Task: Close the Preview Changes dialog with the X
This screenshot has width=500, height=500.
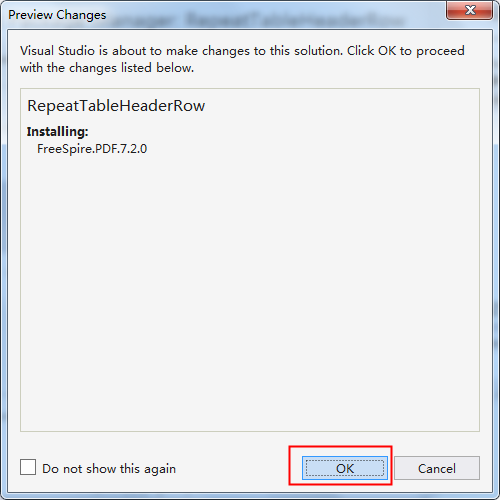Action: pos(470,10)
